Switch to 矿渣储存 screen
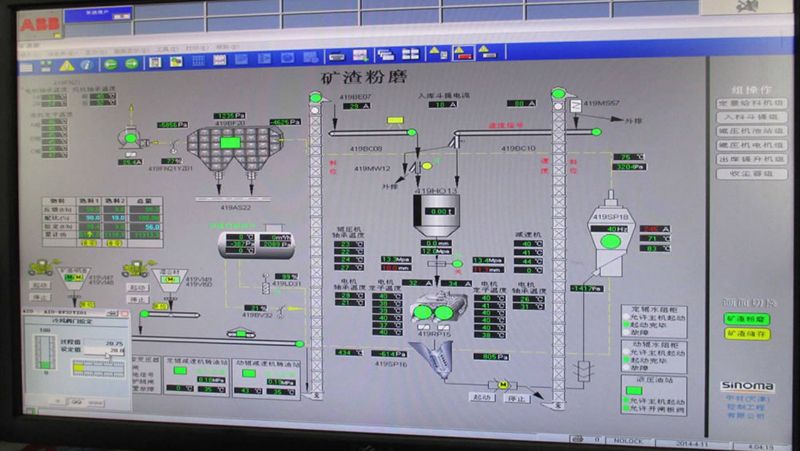 pos(748,333)
